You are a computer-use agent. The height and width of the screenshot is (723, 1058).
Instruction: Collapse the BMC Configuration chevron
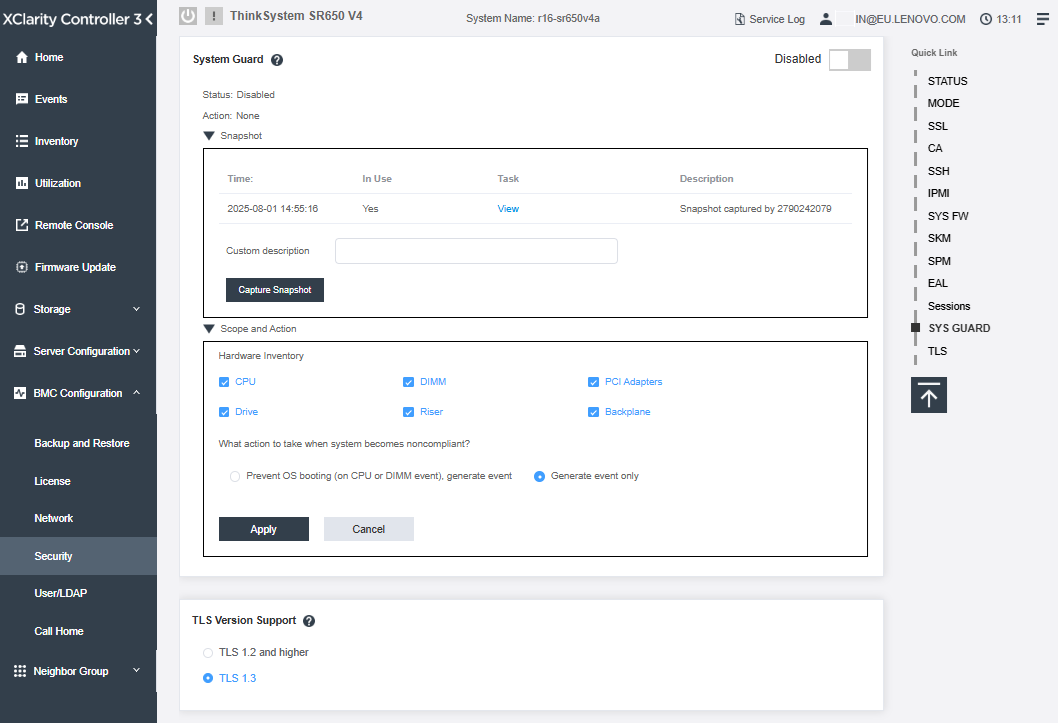[x=136, y=393]
